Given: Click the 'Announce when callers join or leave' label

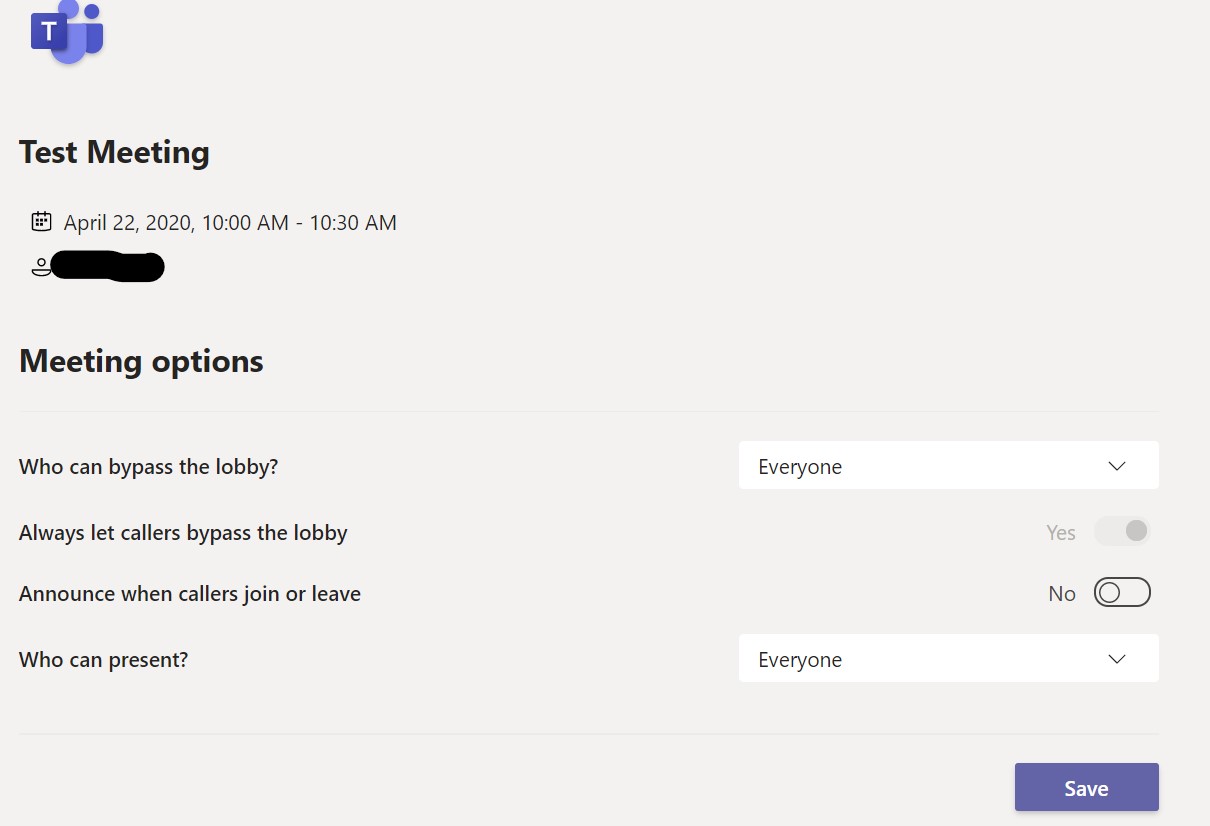Looking at the screenshot, I should pos(190,594).
